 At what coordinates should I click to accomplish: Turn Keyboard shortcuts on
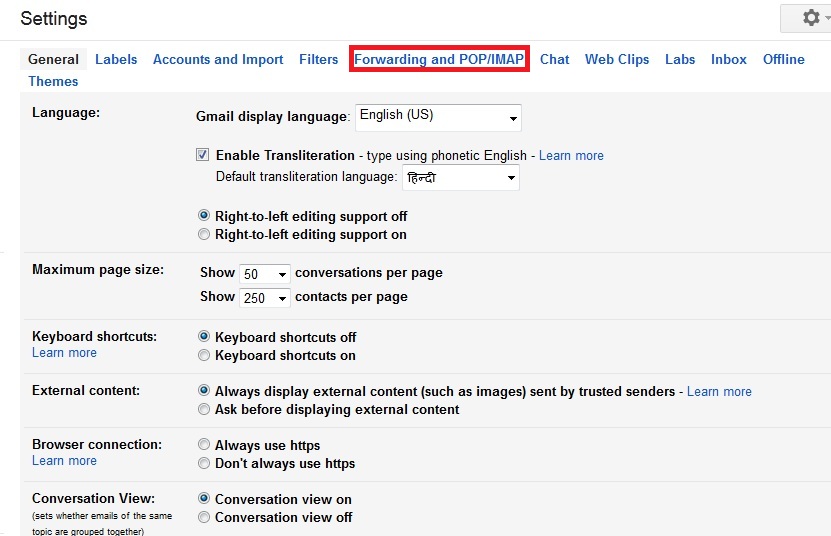204,355
